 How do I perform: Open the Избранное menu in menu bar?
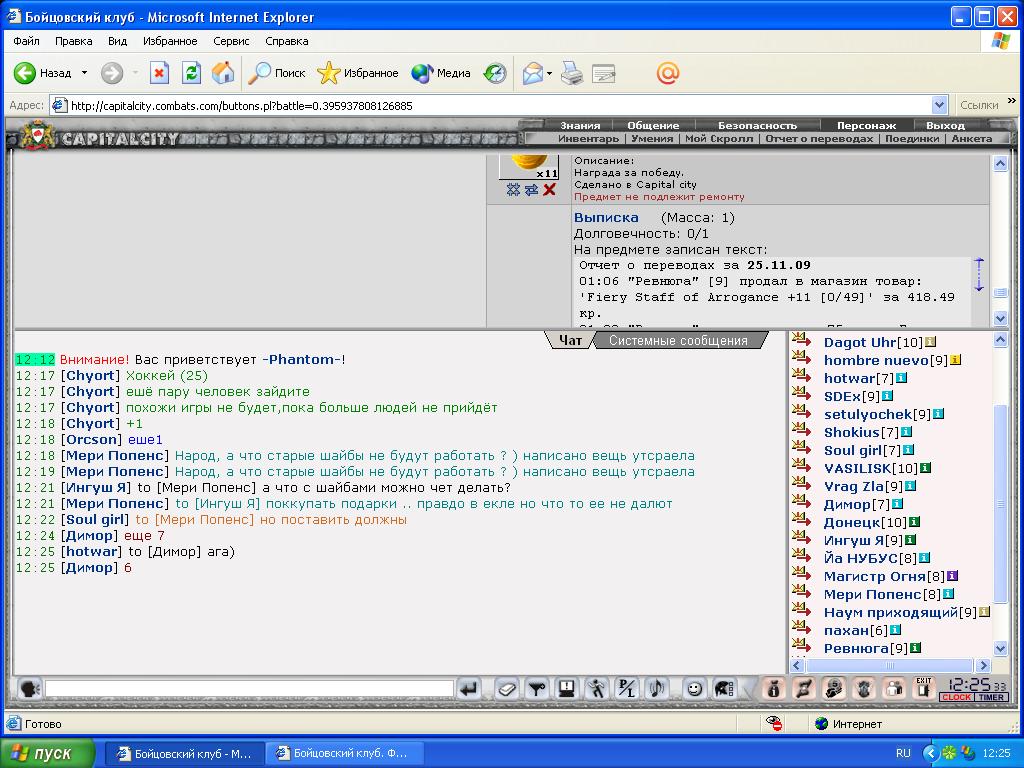point(170,40)
